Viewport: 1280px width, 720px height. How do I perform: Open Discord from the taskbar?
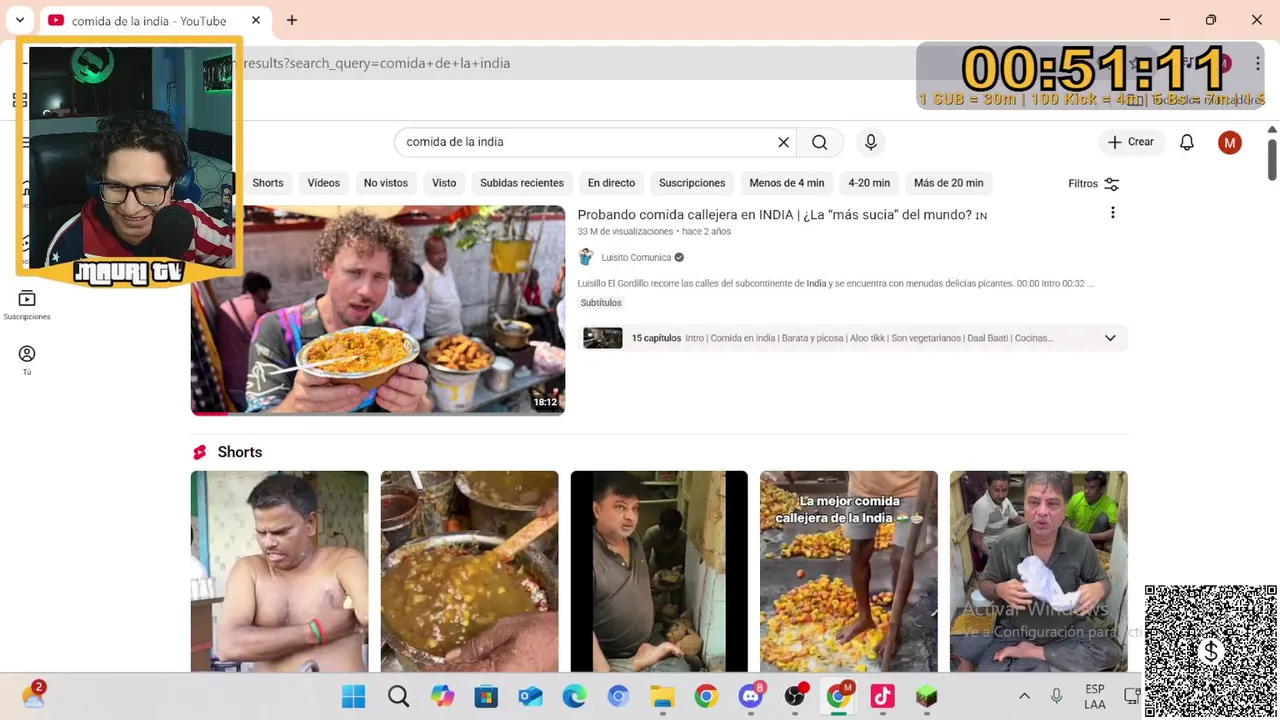coord(750,697)
